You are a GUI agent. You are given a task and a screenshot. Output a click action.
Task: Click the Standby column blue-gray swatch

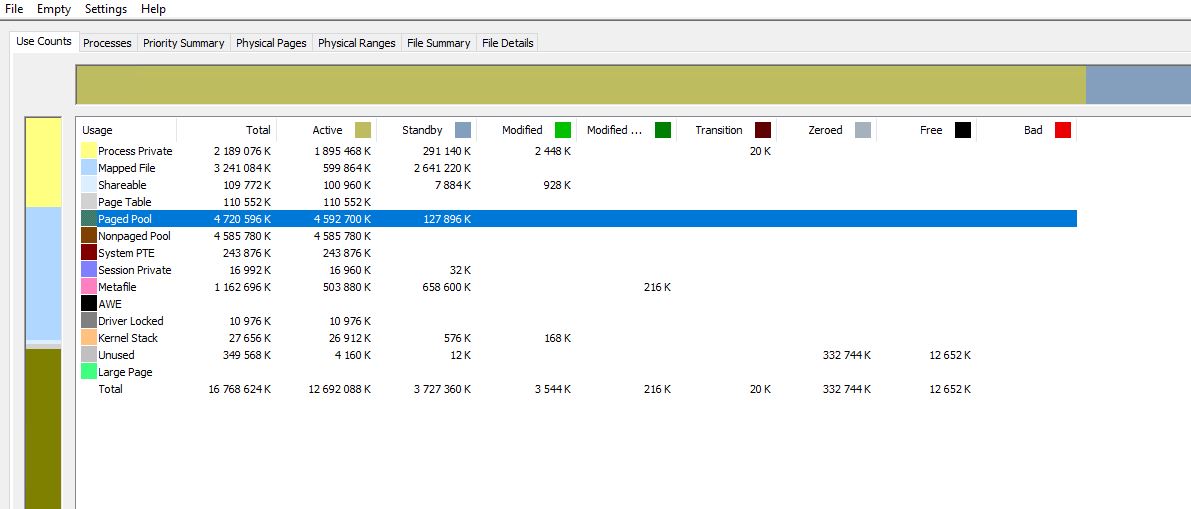[462, 130]
